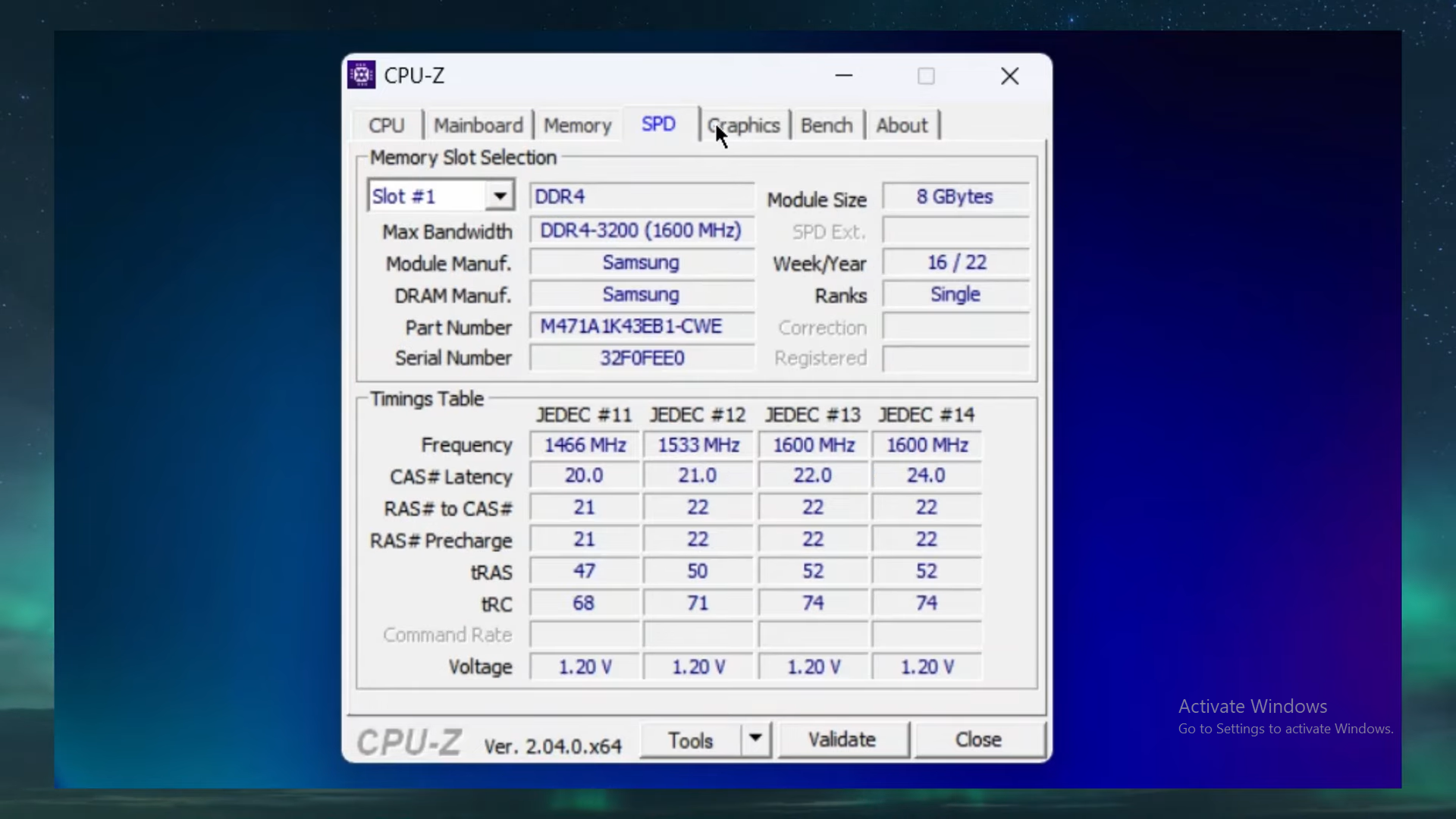Close CPU-Z with the title bar X
Screen dimensions: 1456x819
coord(1009,76)
